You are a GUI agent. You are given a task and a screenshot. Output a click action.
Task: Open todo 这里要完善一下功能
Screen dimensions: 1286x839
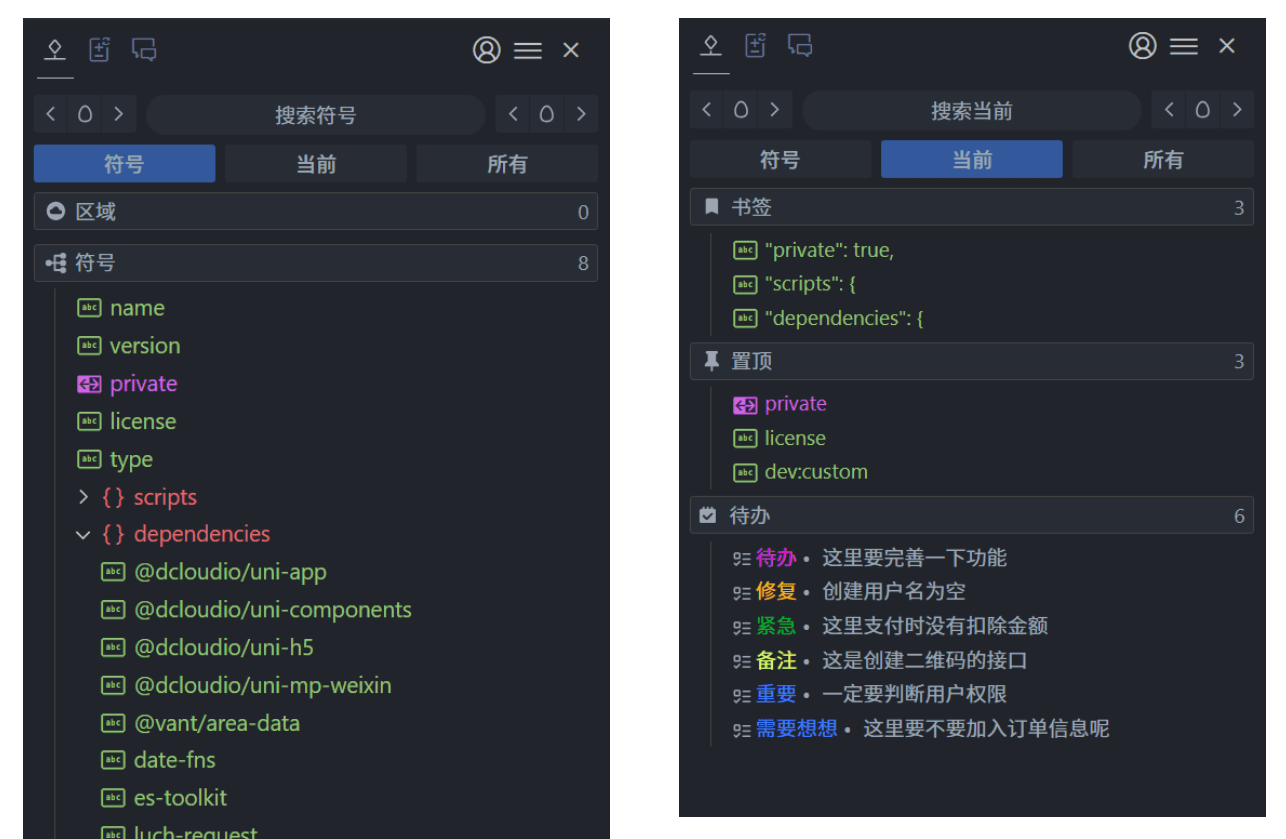tap(914, 558)
